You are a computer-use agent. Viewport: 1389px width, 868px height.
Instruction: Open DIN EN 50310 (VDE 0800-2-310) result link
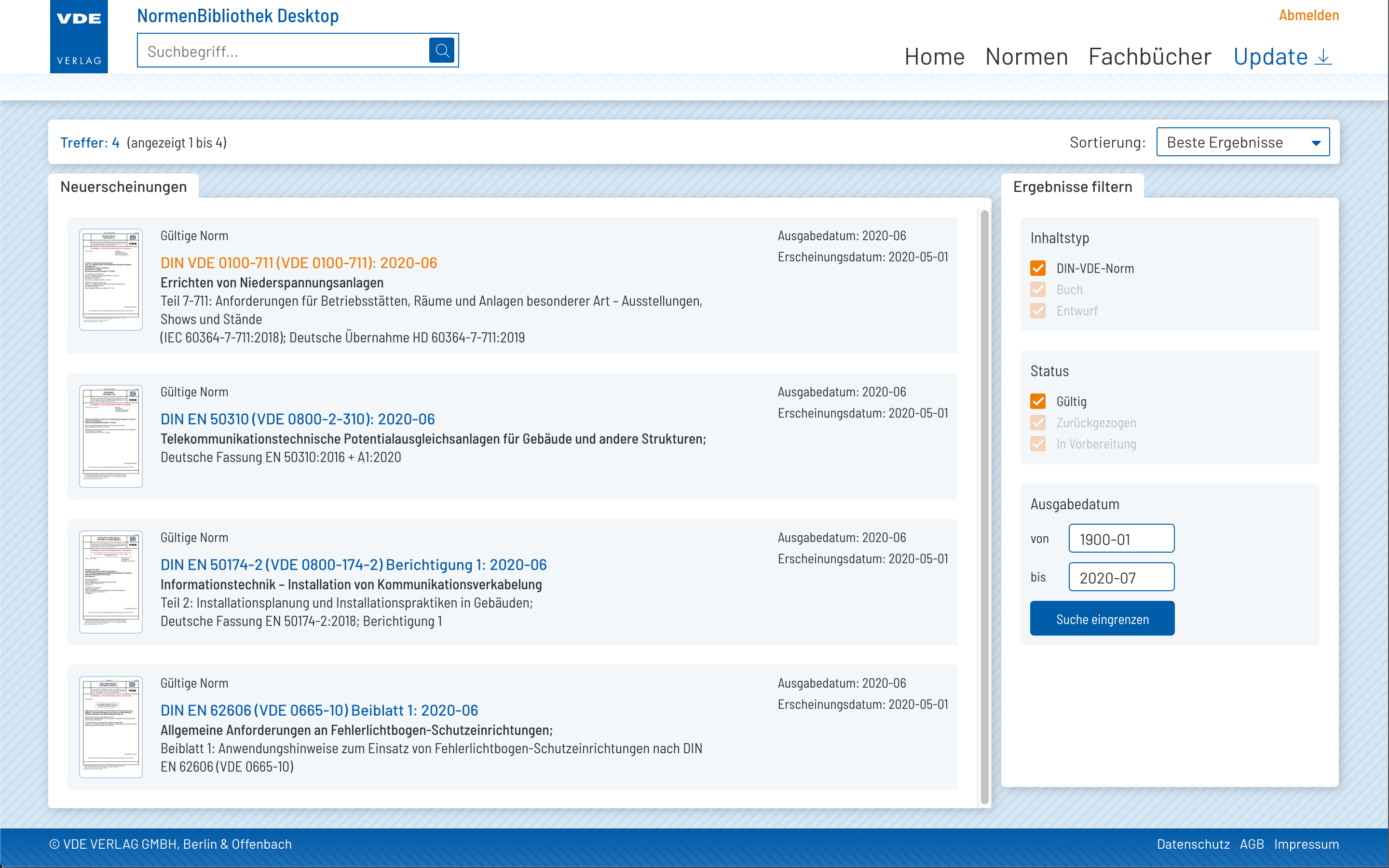coord(297,419)
